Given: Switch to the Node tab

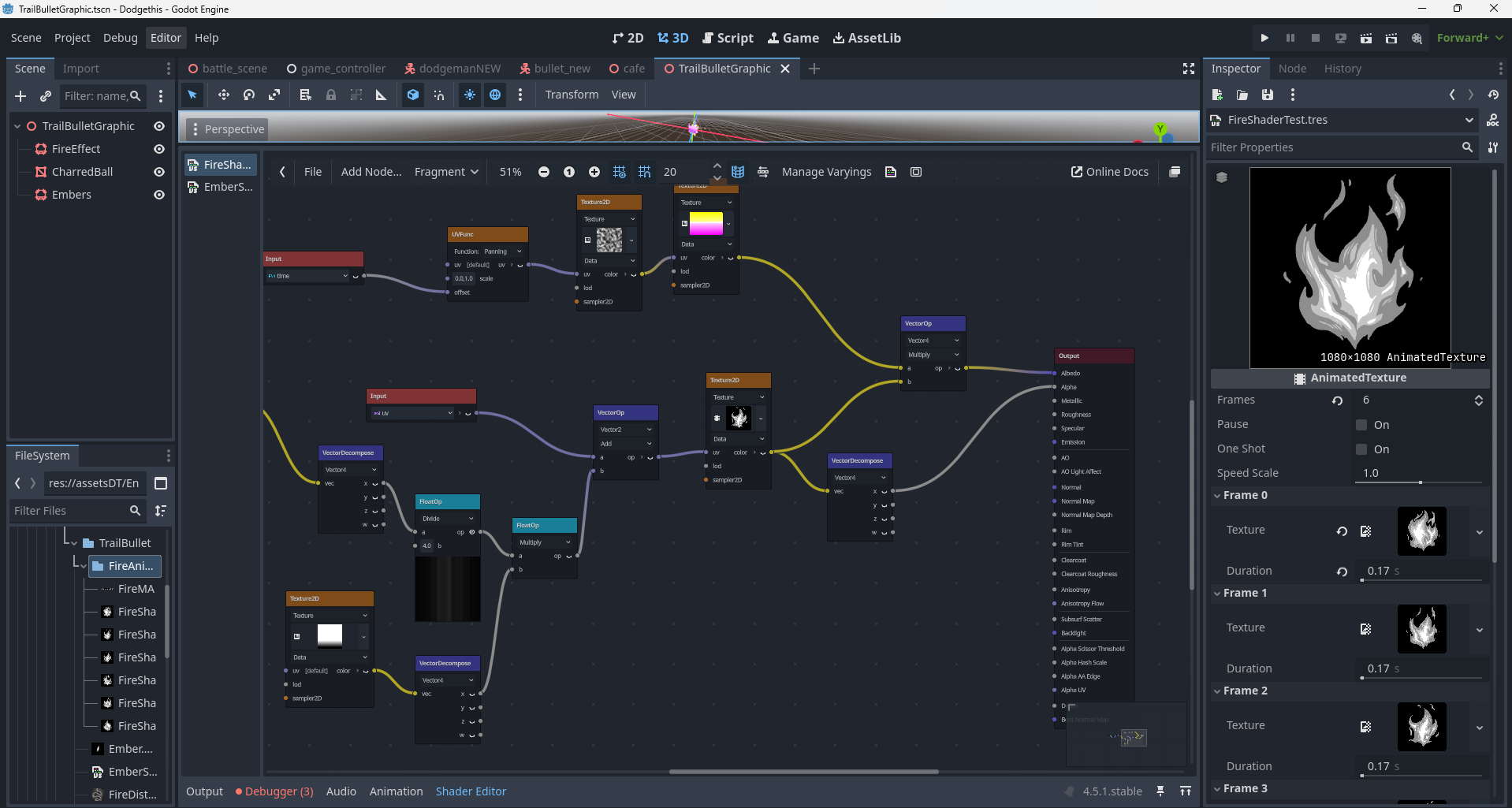Looking at the screenshot, I should click(x=1292, y=69).
